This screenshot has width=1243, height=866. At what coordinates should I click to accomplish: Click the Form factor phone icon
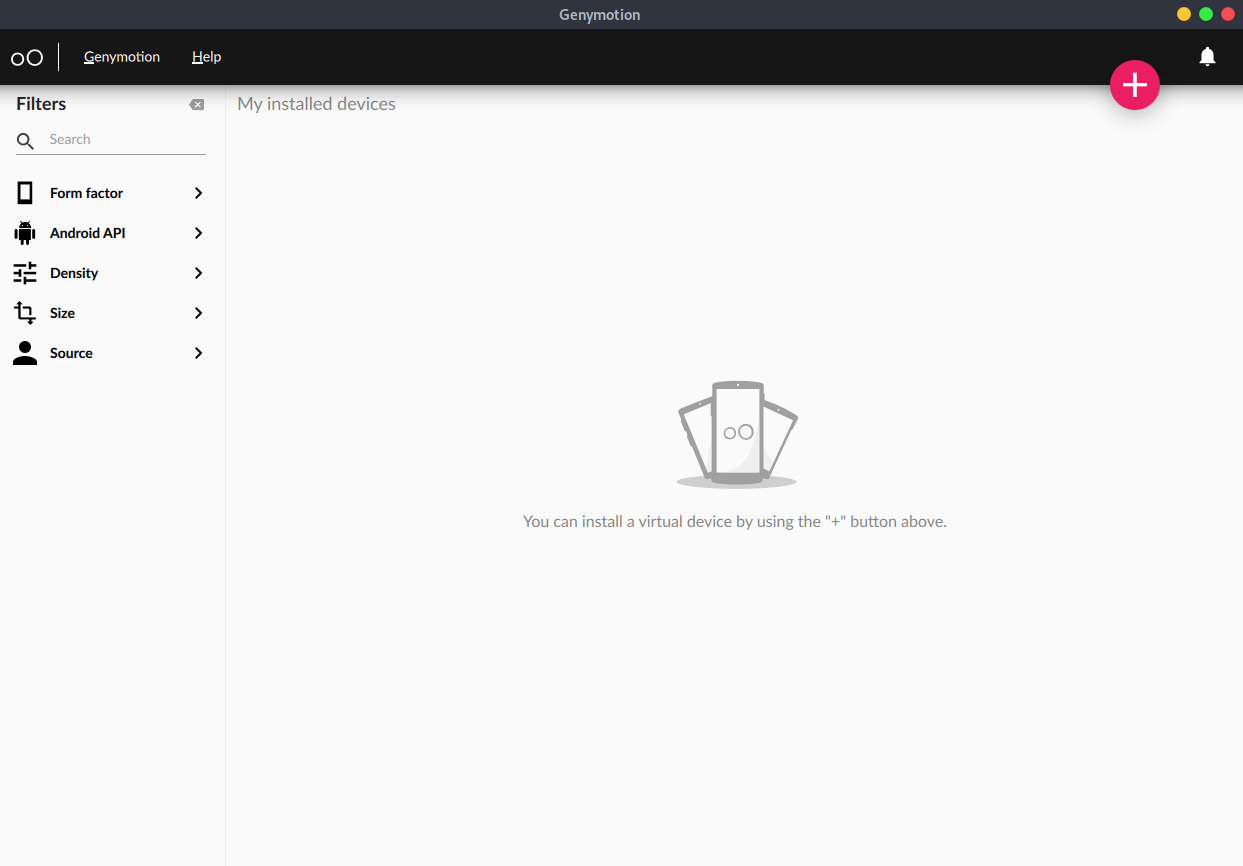tap(25, 193)
